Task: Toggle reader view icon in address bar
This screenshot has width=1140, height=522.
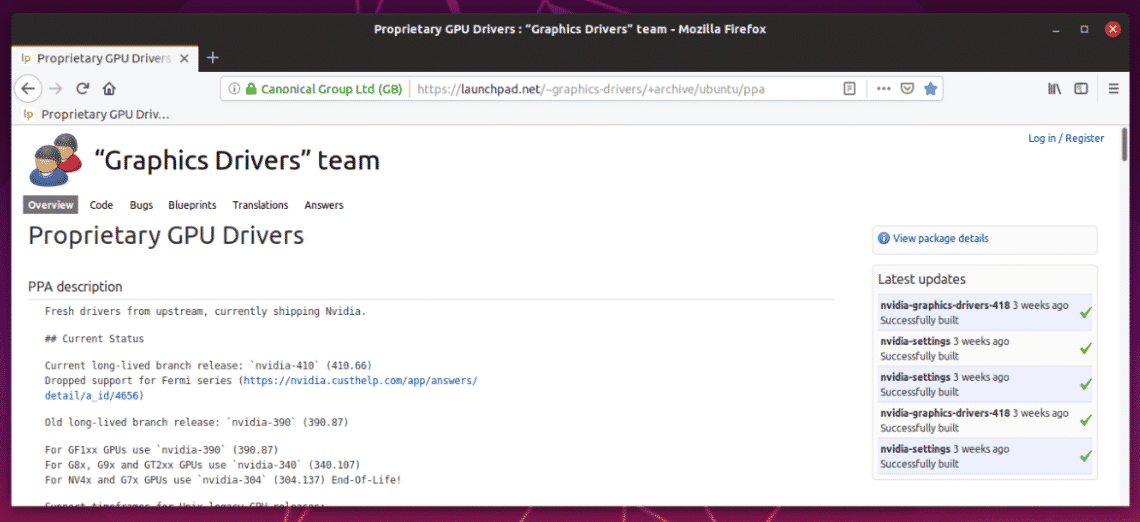Action: point(848,89)
